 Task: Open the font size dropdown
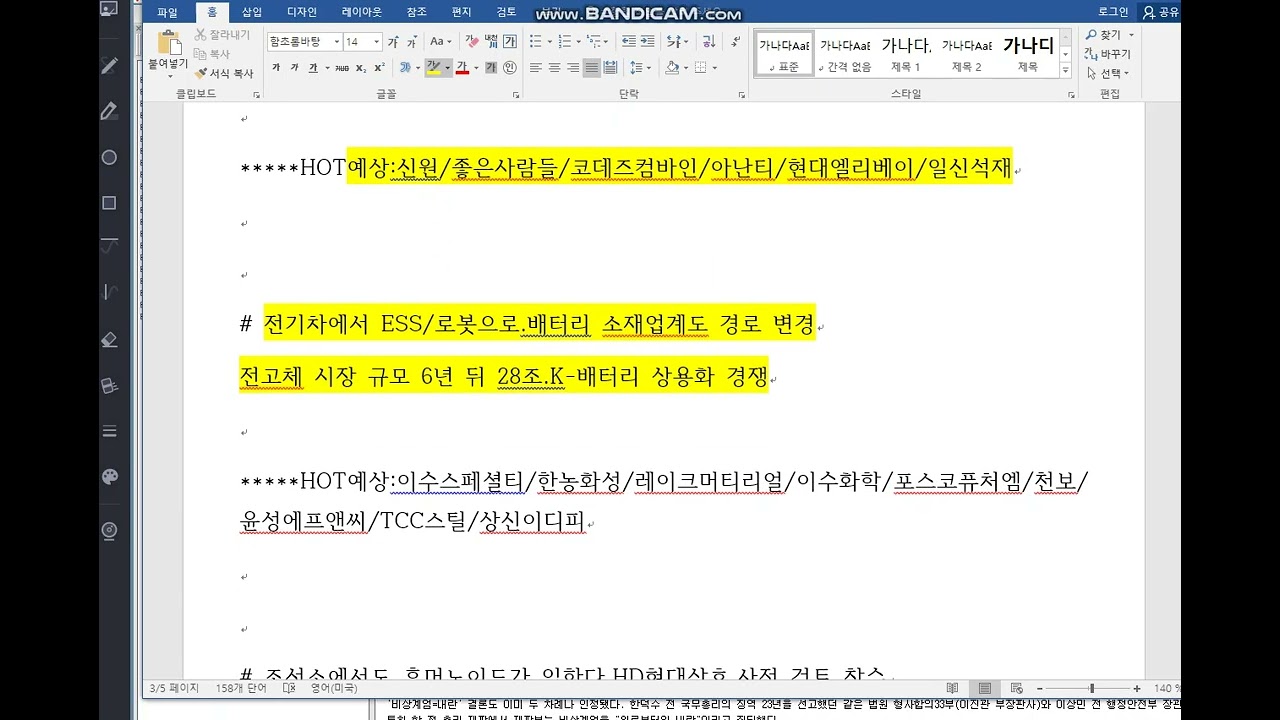376,42
